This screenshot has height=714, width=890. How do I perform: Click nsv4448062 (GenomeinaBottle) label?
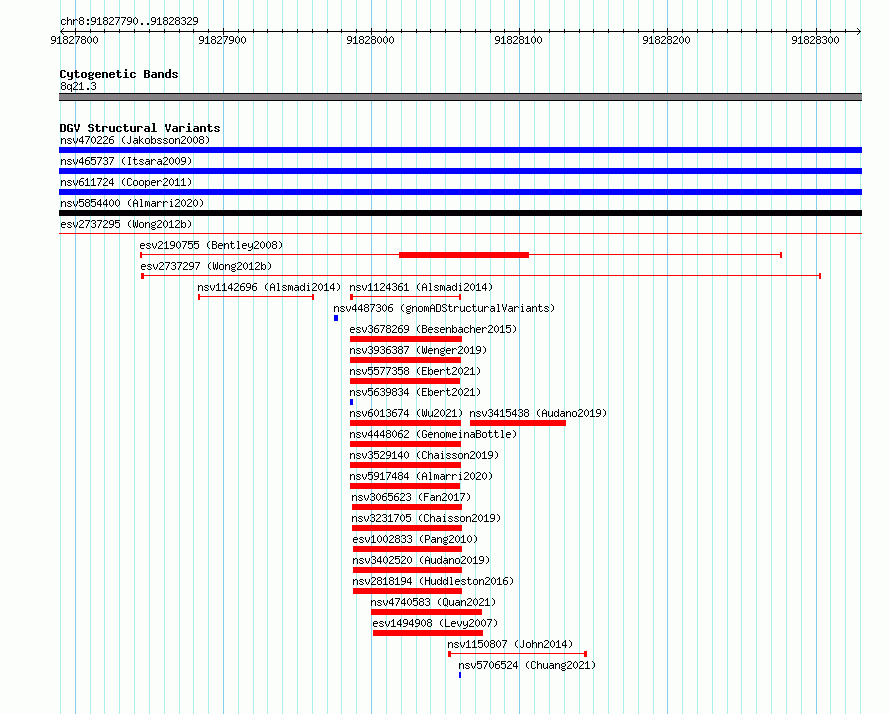433,434
